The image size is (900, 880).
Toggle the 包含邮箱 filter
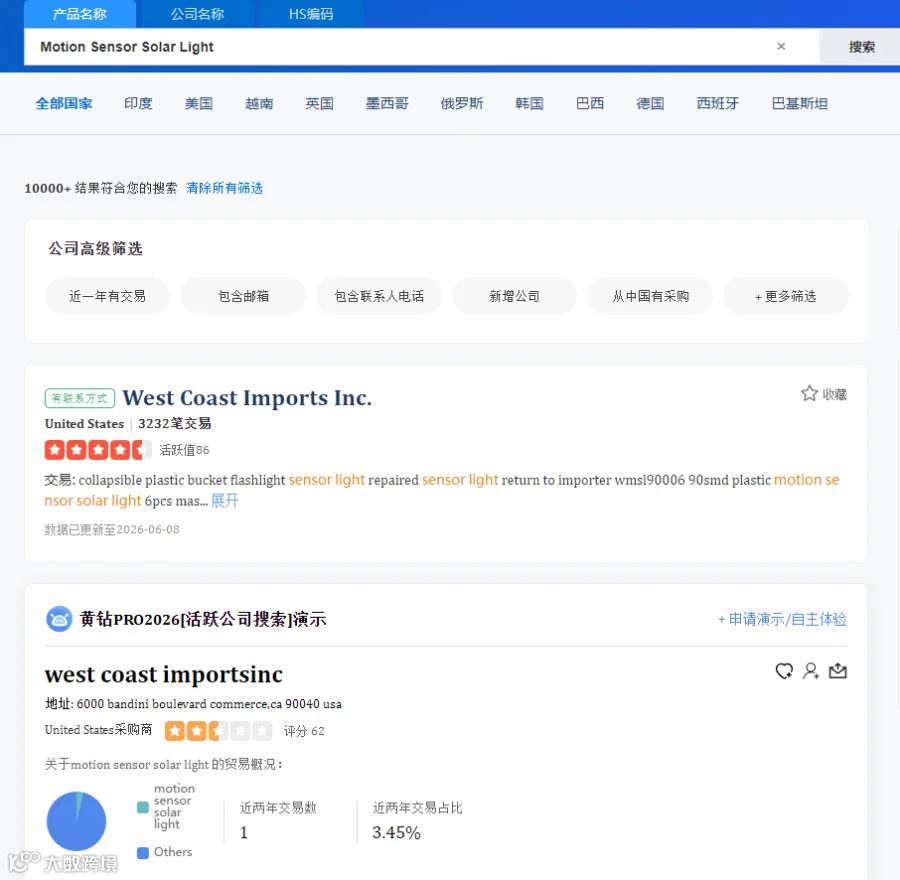[x=243, y=296]
